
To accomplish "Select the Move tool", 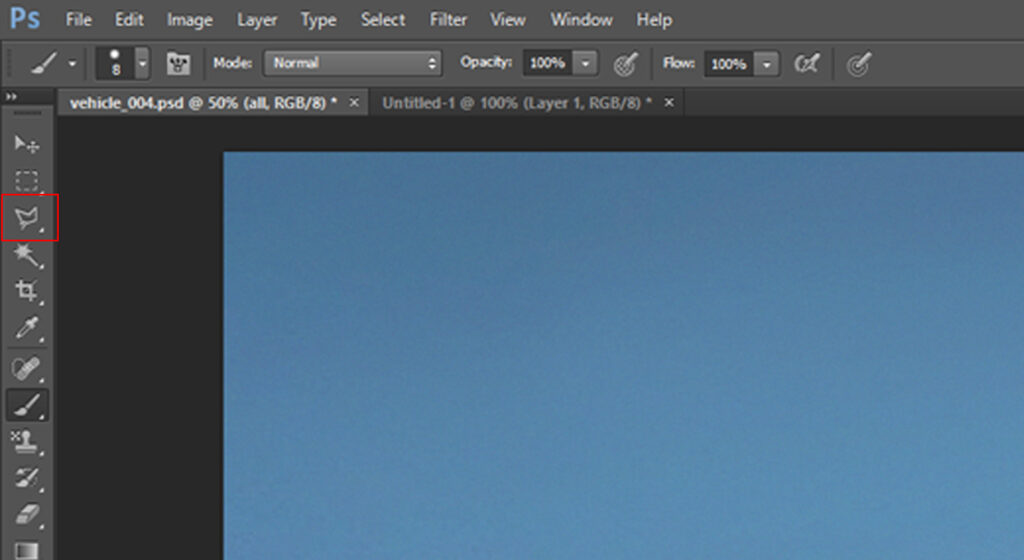I will point(27,144).
